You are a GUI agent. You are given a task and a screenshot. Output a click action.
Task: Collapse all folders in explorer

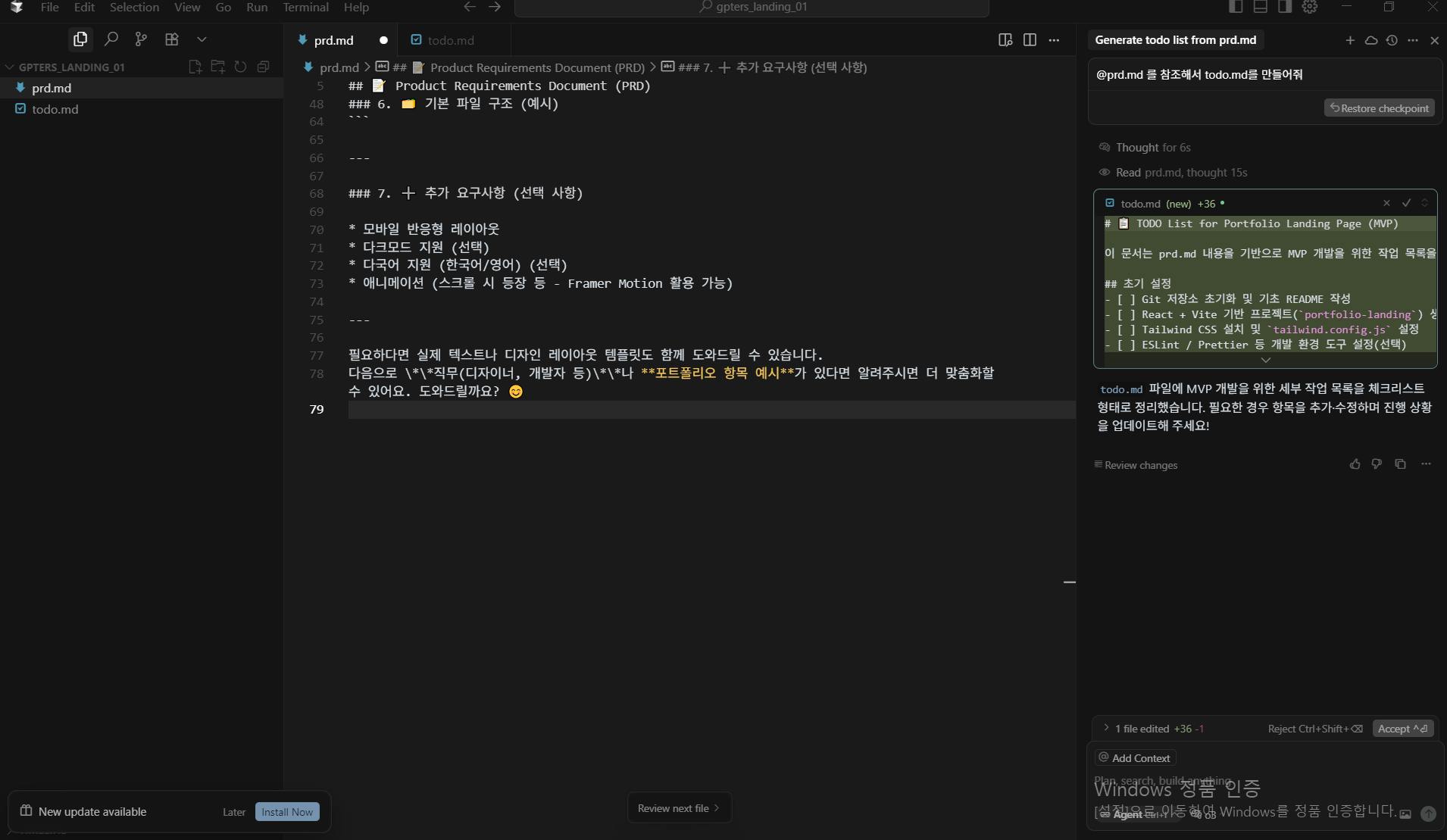[263, 67]
